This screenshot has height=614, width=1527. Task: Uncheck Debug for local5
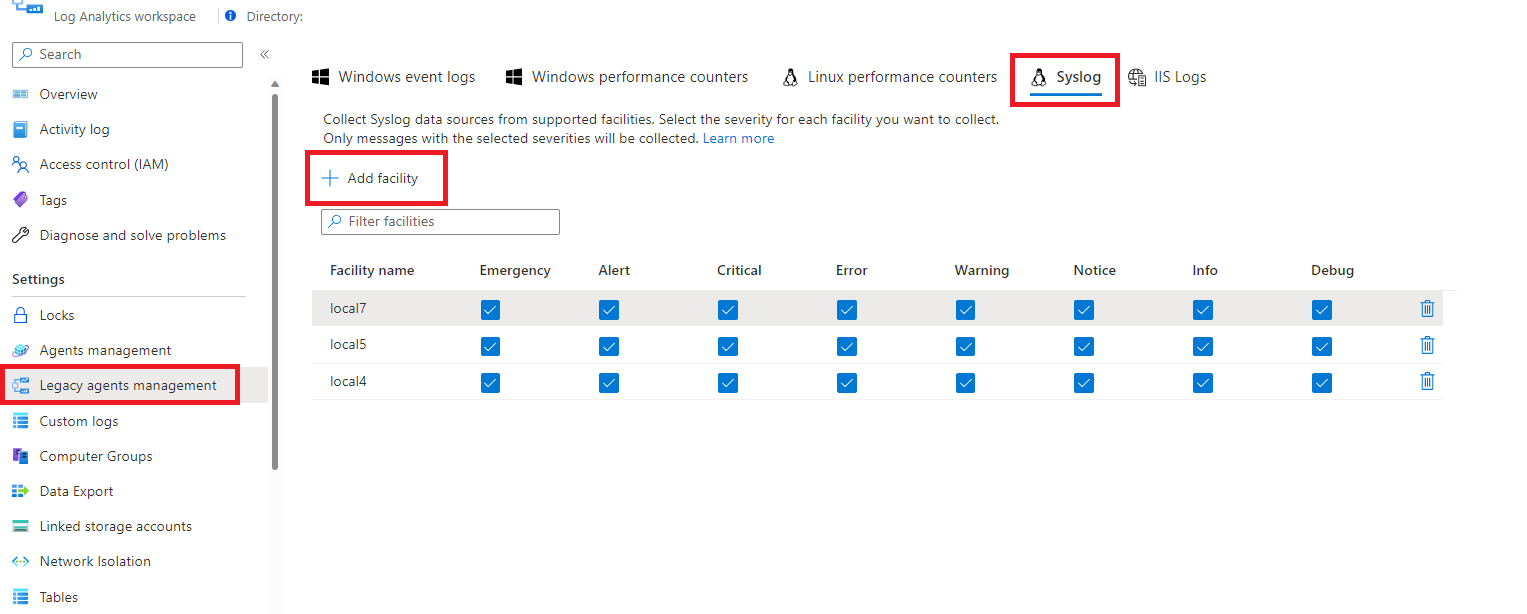1322,346
